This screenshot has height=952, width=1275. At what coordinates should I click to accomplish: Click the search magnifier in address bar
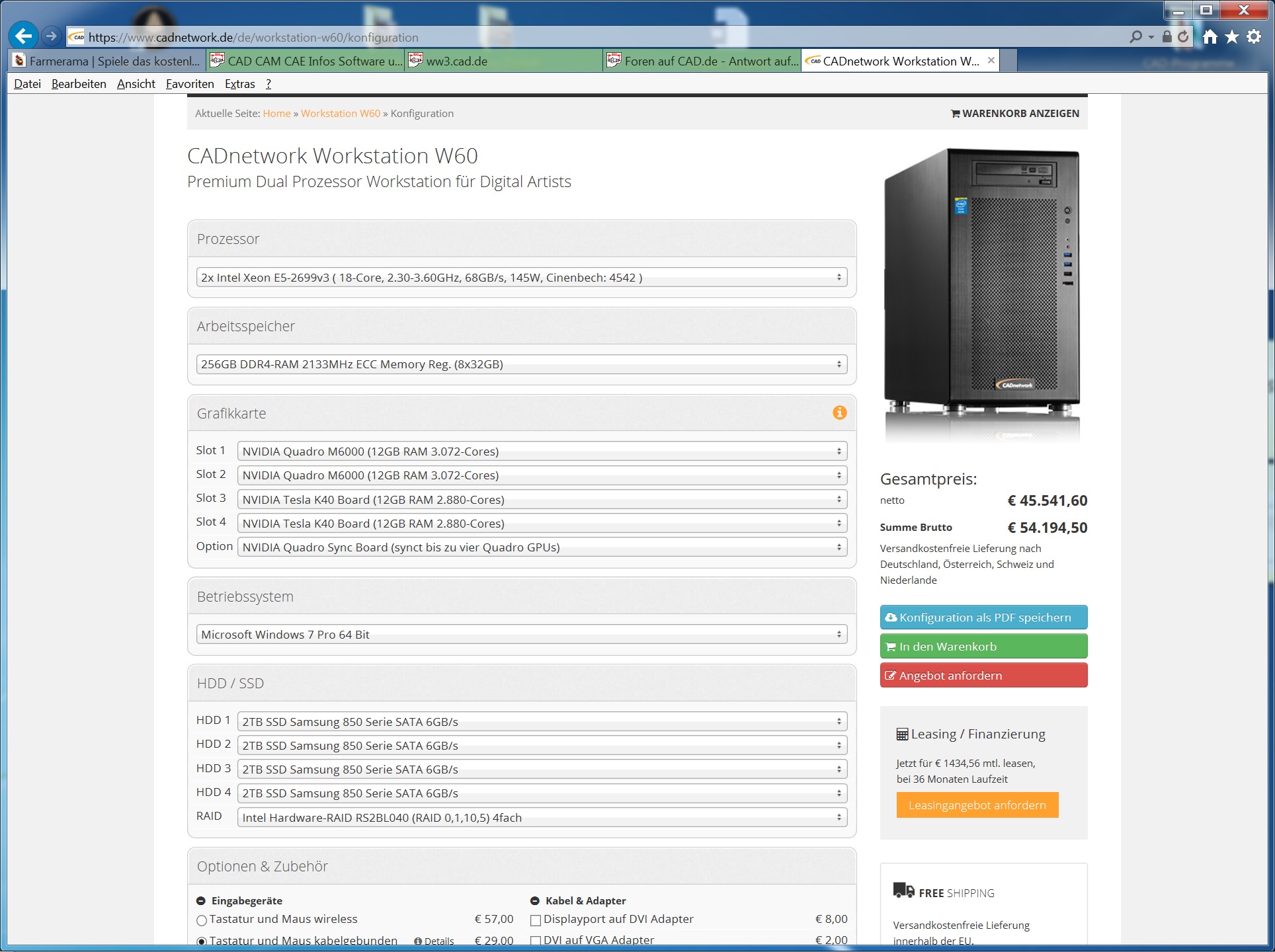1136,37
